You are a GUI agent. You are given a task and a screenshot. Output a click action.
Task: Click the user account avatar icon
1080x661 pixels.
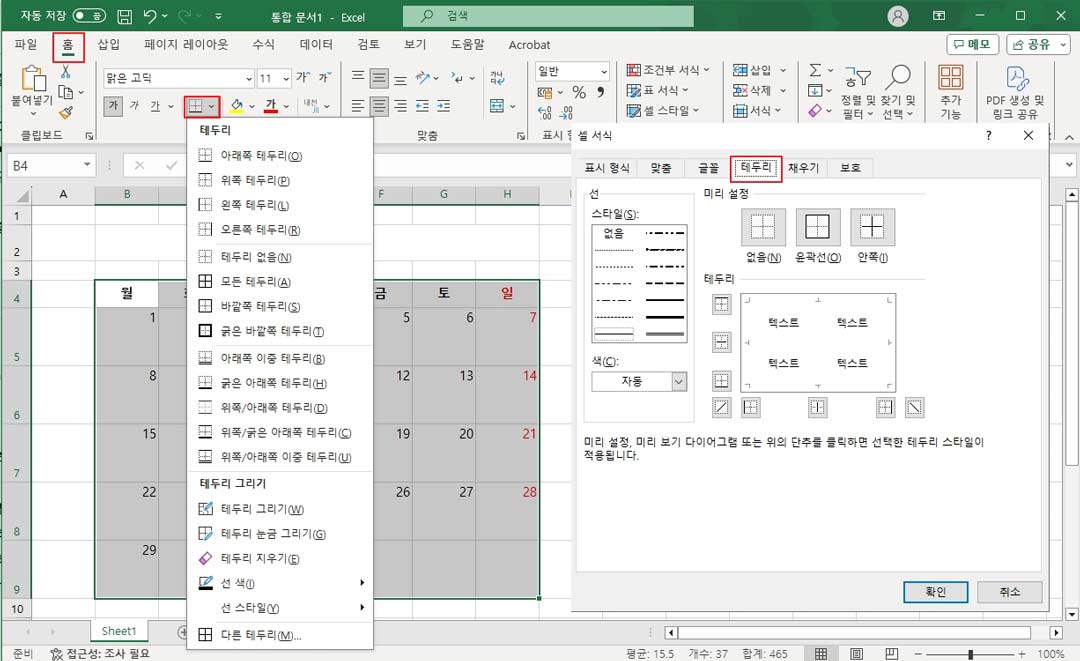coord(897,16)
